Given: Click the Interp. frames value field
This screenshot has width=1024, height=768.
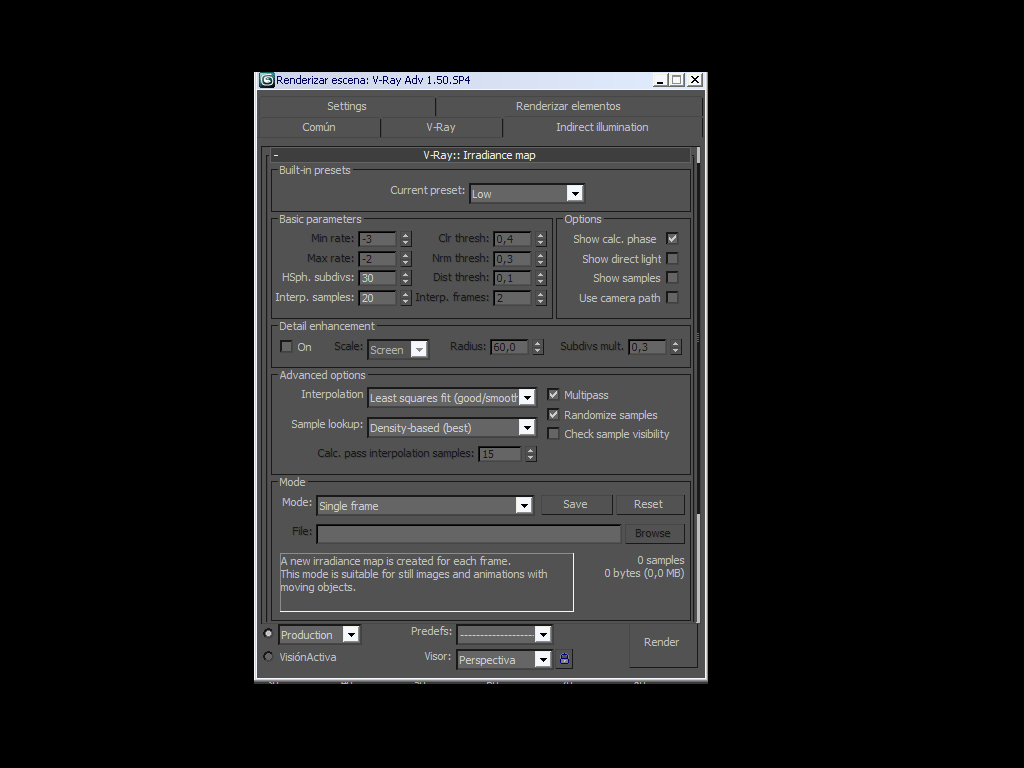Looking at the screenshot, I should [512, 298].
